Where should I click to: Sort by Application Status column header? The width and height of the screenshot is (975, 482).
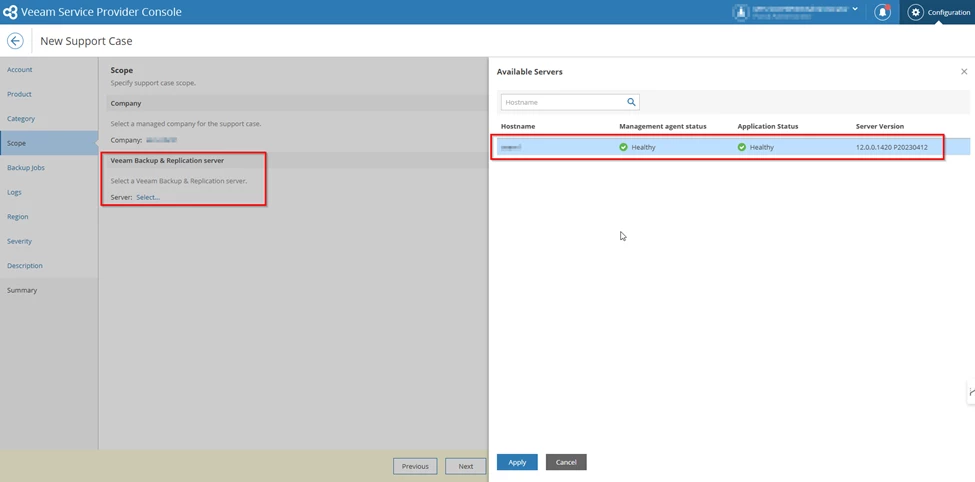click(x=767, y=126)
